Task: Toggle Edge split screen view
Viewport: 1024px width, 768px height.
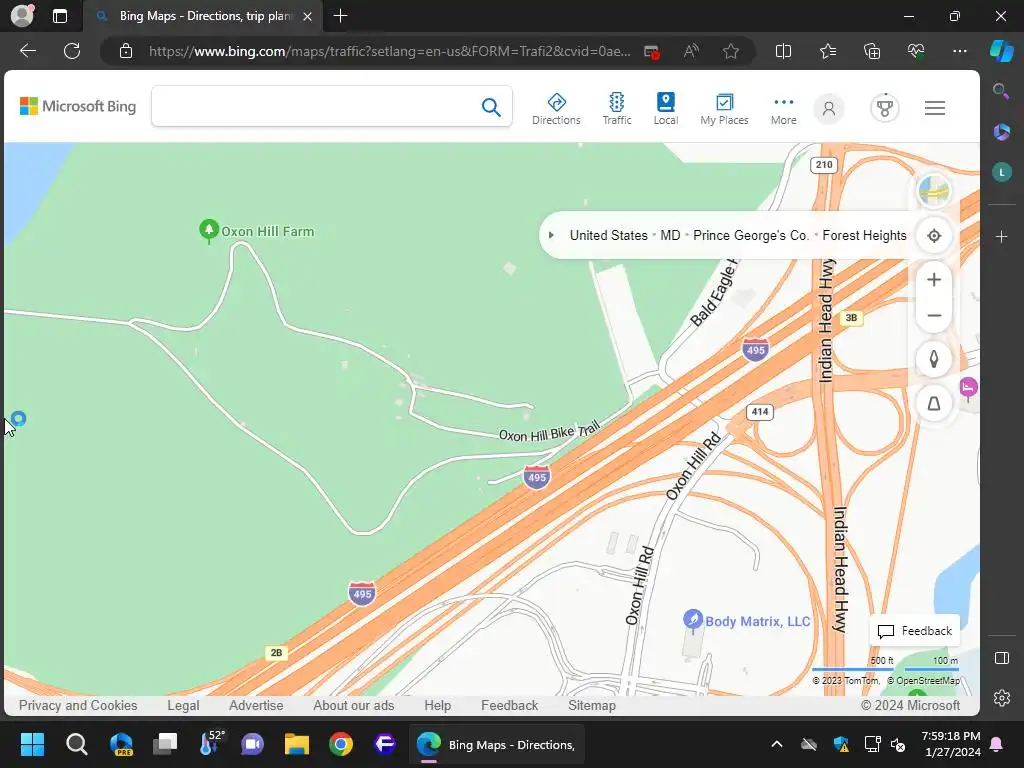Action: [x=783, y=51]
